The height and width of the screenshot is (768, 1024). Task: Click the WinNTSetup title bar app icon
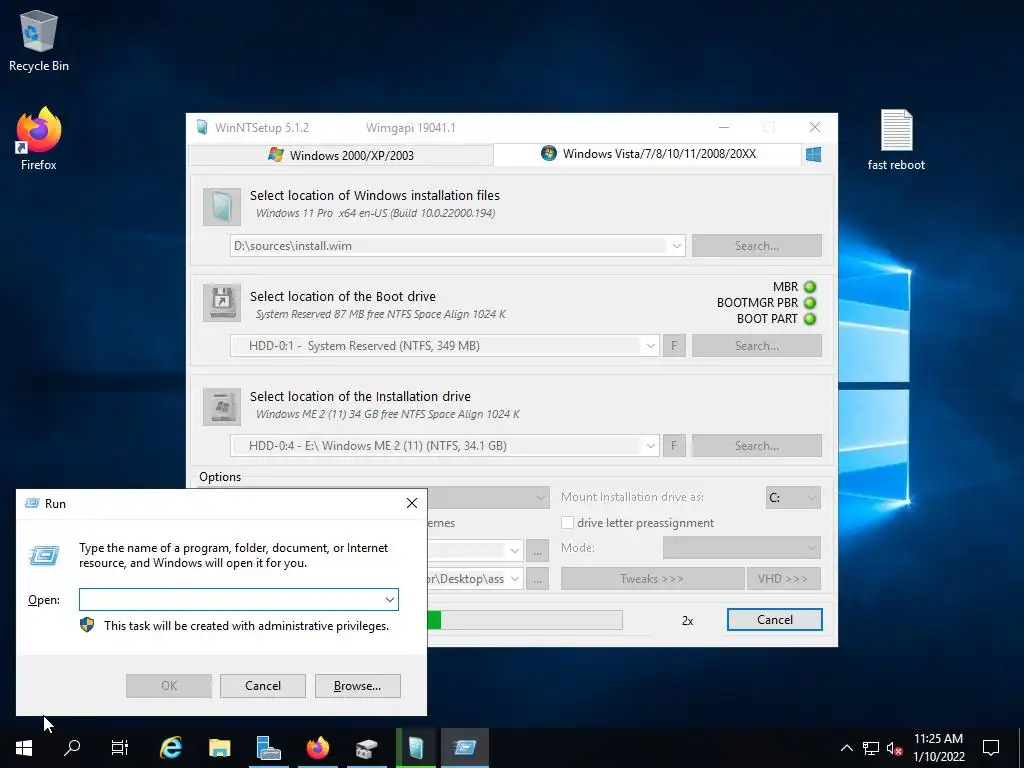(202, 127)
